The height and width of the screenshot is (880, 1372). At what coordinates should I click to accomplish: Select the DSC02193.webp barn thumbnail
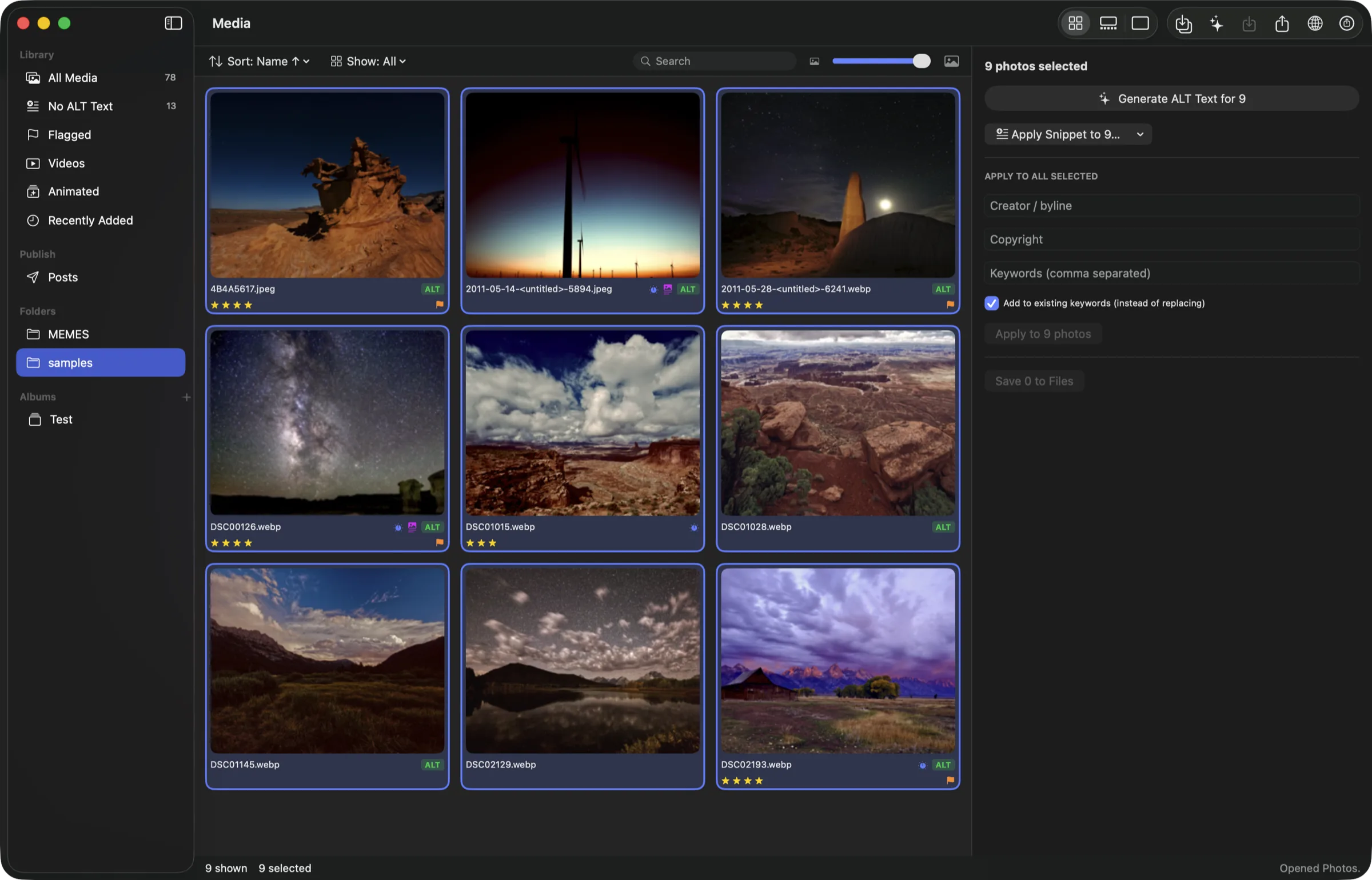point(837,661)
